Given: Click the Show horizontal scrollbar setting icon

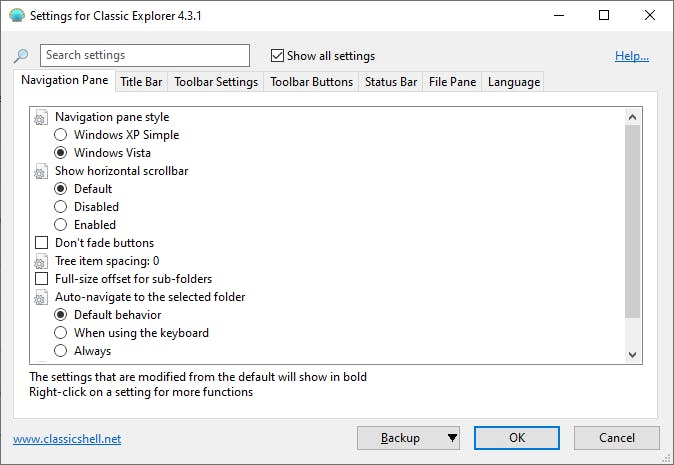Looking at the screenshot, I should 41,171.
